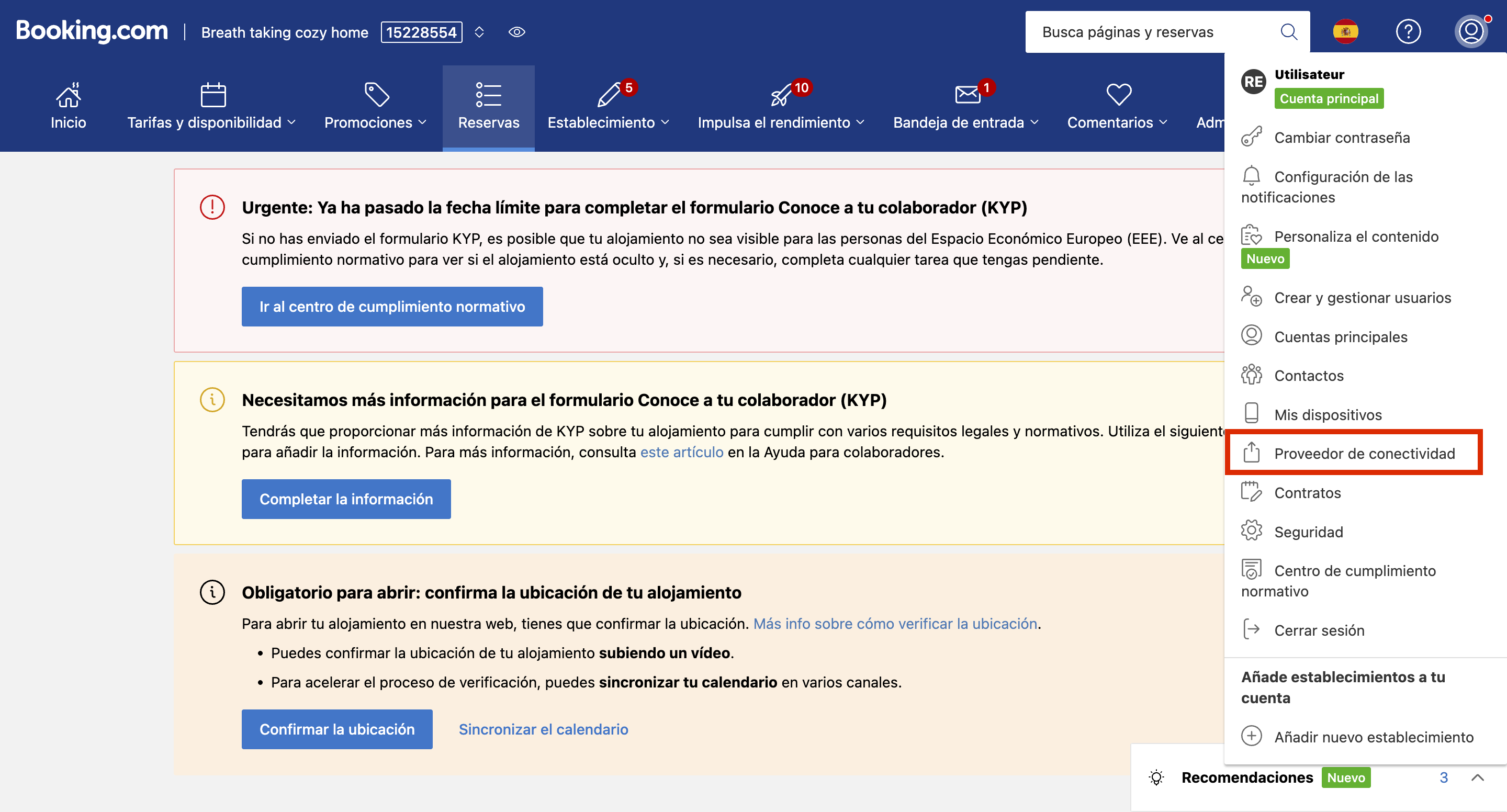Open the help question mark icon
Screen dimensions: 1507x812
click(1408, 31)
